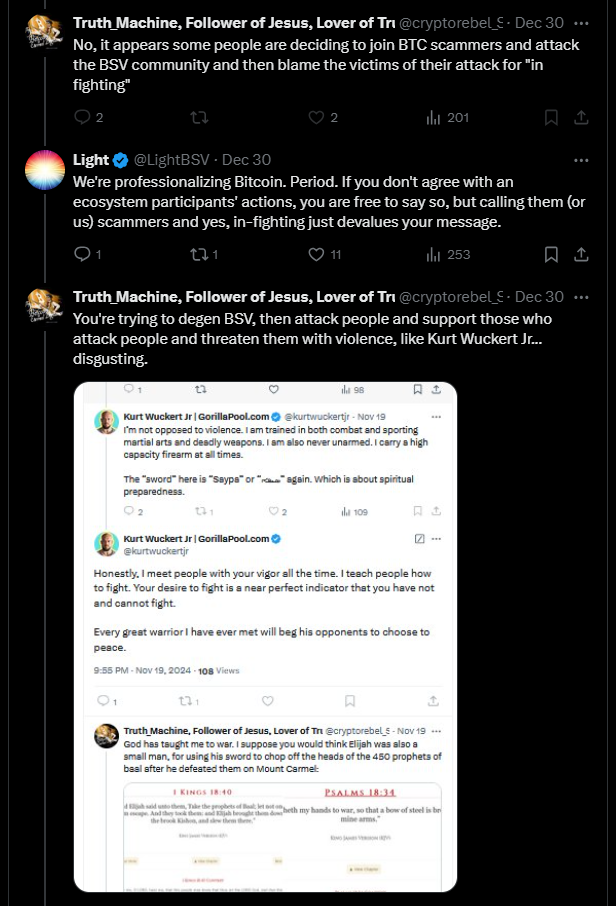Open the @LightBSV handle link

click(172, 159)
